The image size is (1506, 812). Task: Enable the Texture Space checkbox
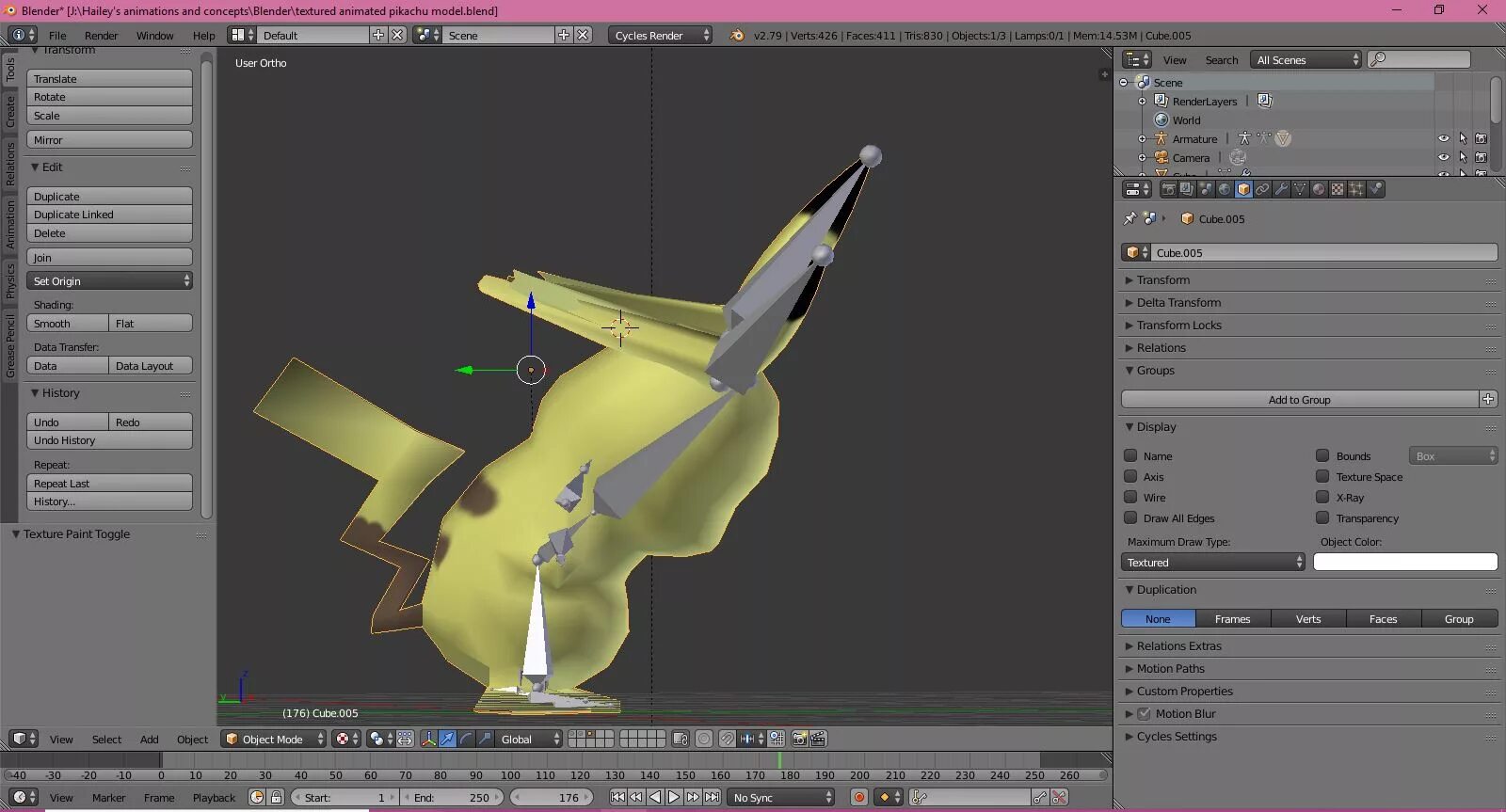(1322, 476)
